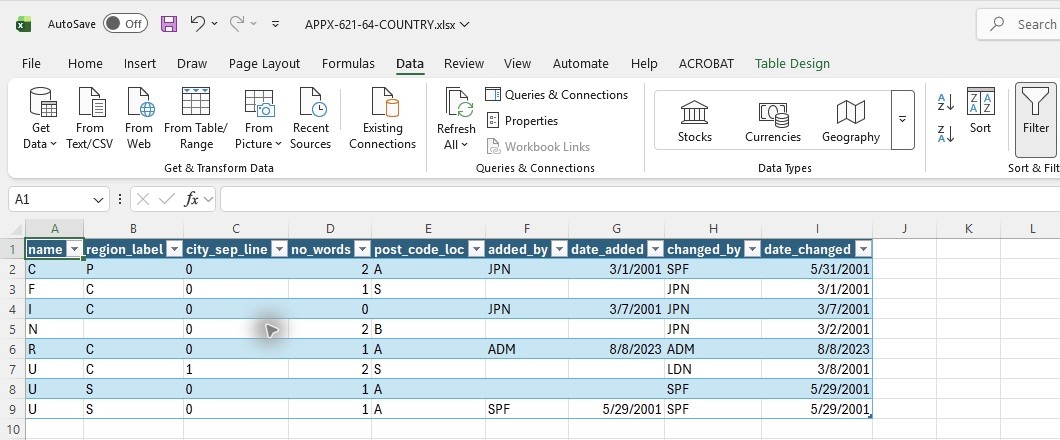
Task: Open the View tab
Action: (x=517, y=64)
